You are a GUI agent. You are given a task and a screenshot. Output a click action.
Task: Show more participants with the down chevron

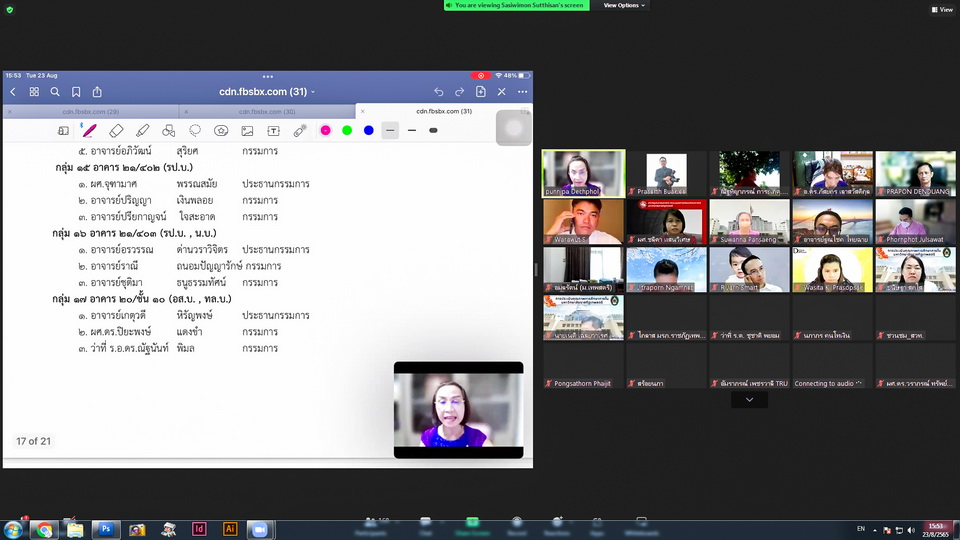click(749, 400)
